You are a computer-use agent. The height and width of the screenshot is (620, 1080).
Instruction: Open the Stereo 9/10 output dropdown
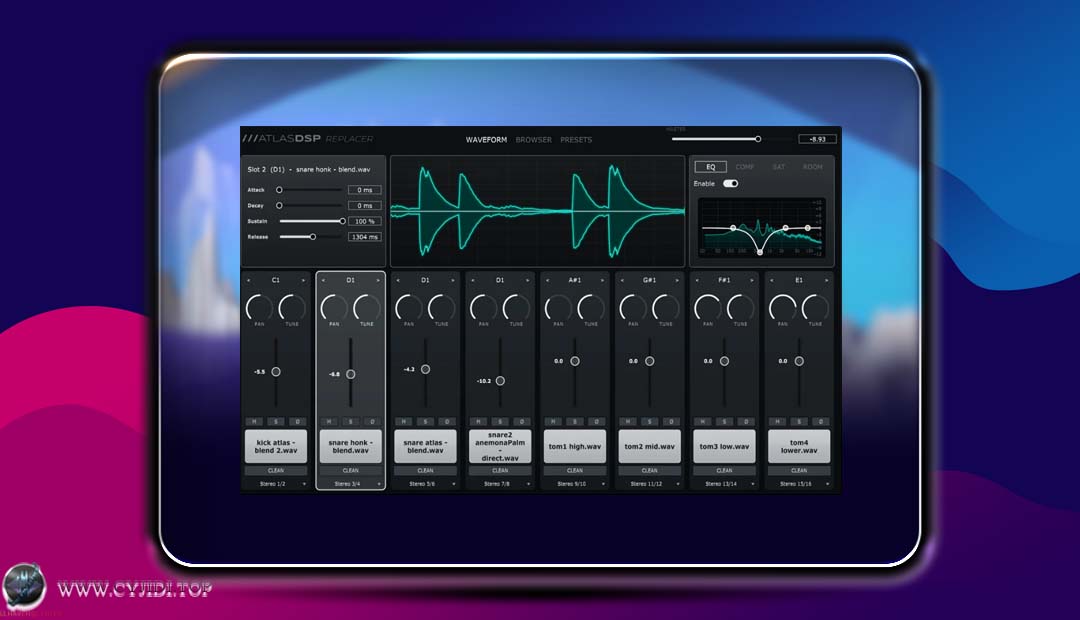pos(575,484)
